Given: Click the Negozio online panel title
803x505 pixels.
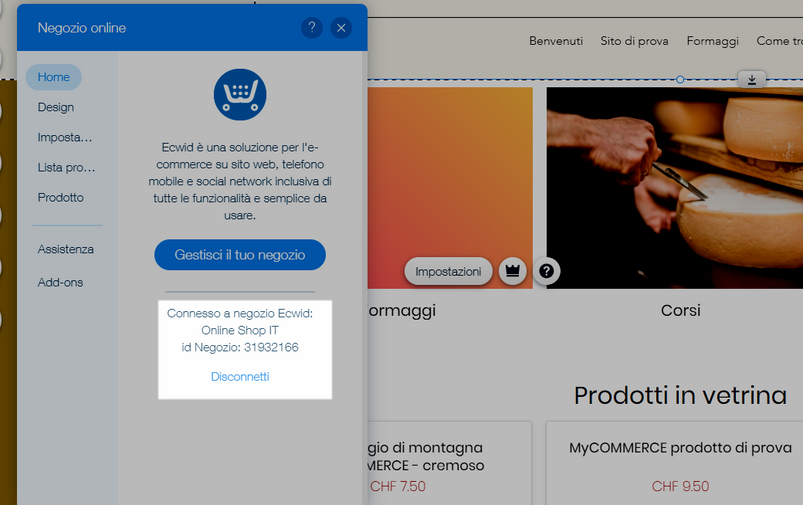Looking at the screenshot, I should (82, 28).
